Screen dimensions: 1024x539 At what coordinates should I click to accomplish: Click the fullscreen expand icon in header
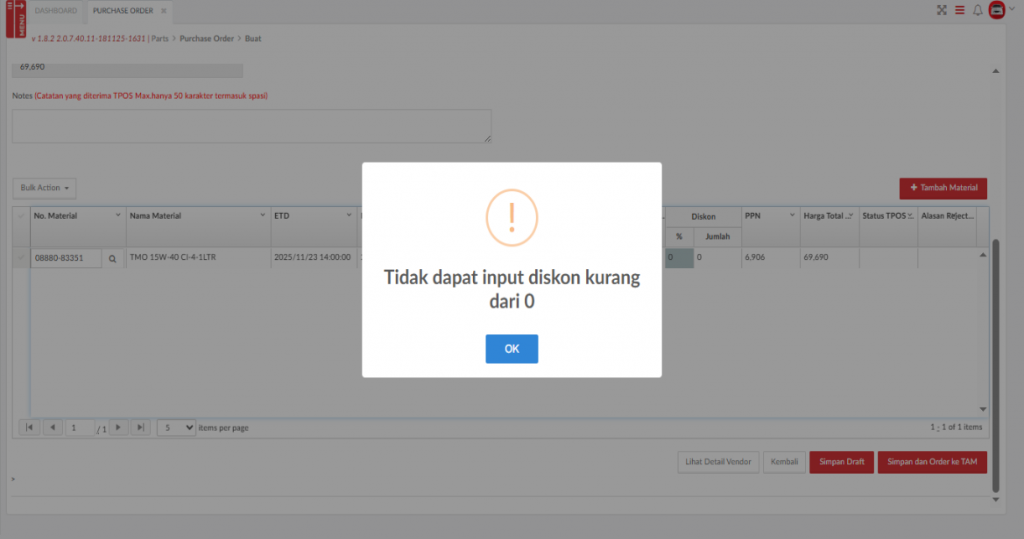point(941,10)
